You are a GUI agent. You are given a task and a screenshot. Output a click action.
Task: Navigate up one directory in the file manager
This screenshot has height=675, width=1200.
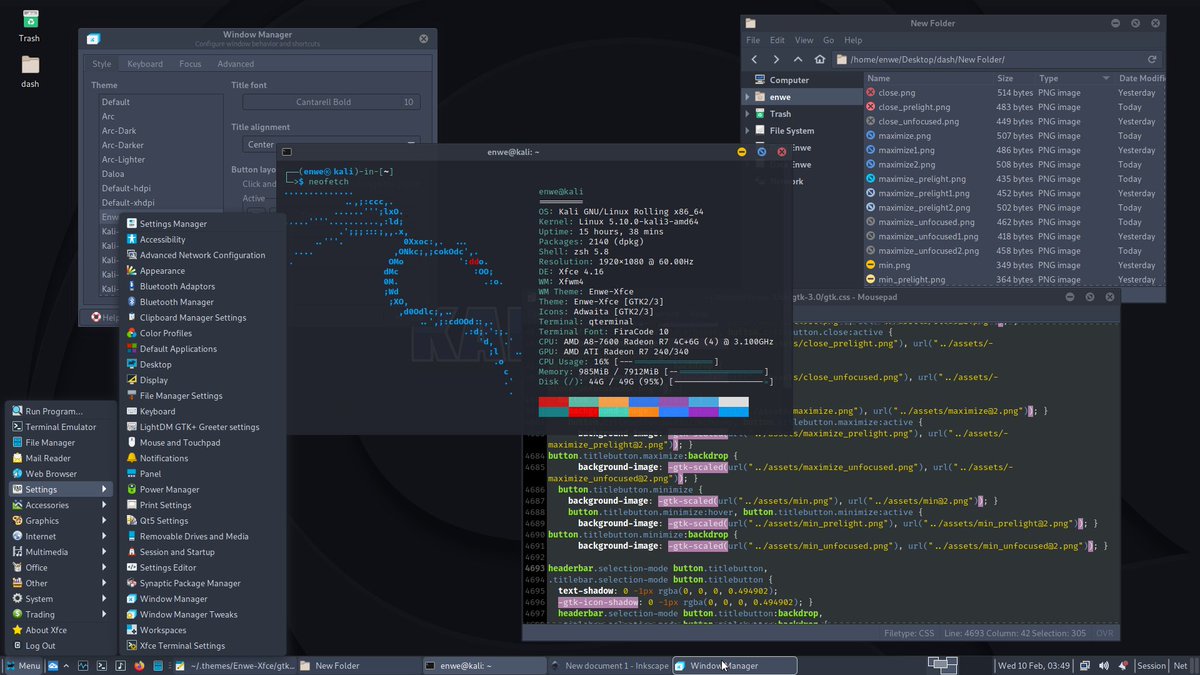click(797, 59)
